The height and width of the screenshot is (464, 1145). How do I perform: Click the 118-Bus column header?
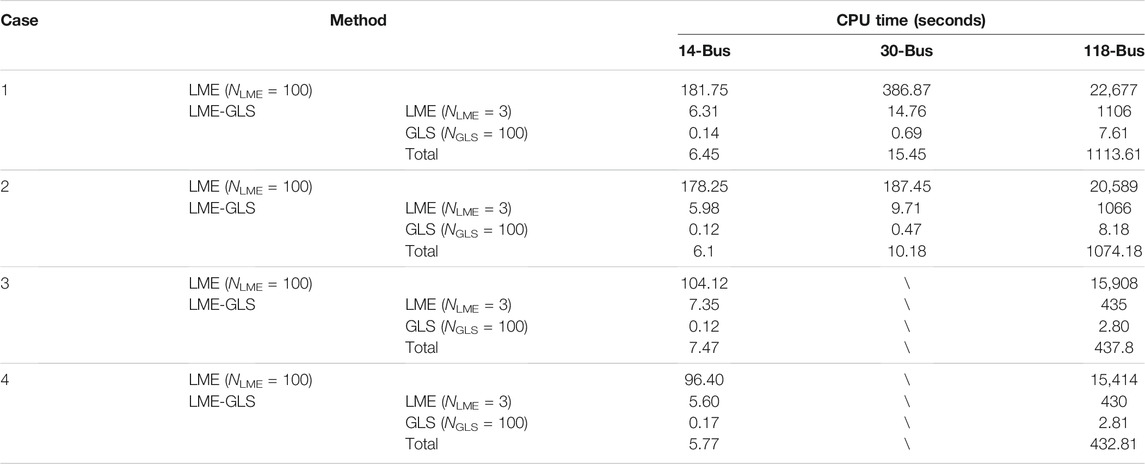[x=1116, y=53]
